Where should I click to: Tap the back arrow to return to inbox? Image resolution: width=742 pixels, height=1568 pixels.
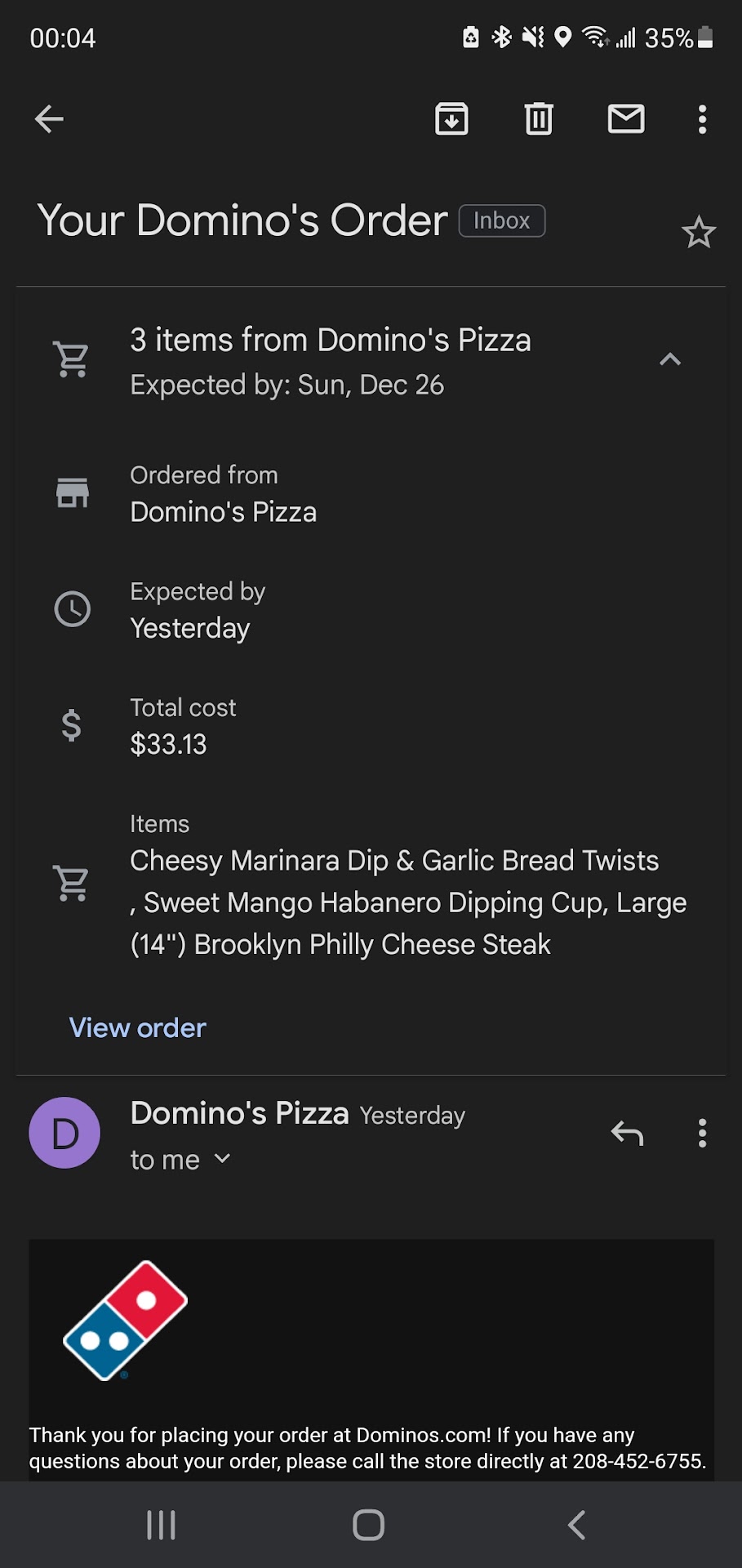pos(49,119)
